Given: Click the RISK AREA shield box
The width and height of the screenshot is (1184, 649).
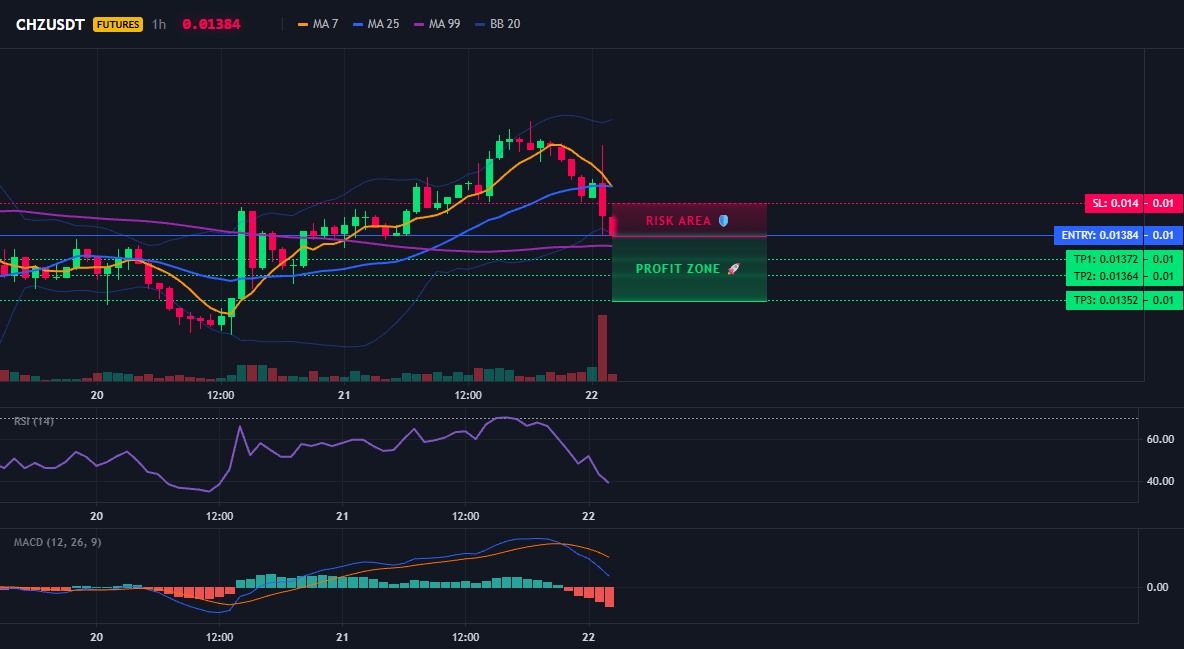Looking at the screenshot, I should [x=689, y=221].
